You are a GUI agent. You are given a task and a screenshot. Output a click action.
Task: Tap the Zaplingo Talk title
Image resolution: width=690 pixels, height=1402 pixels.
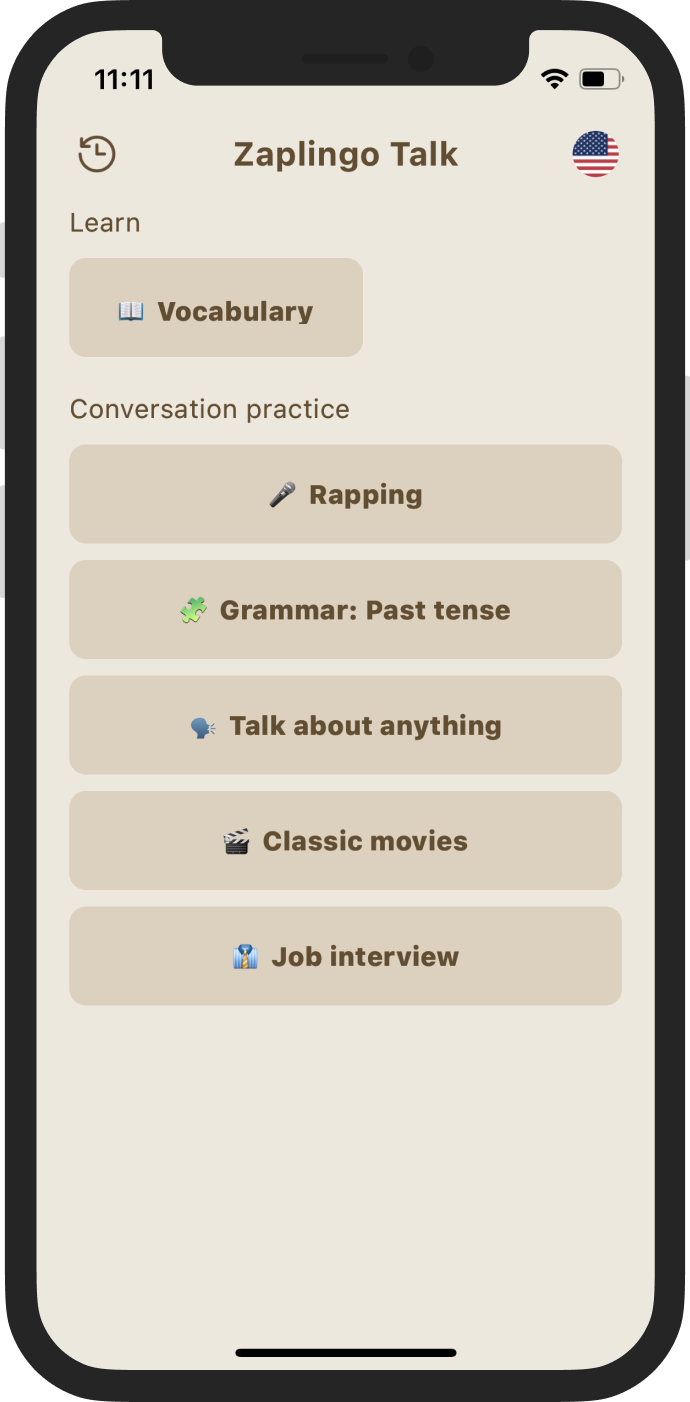pyautogui.click(x=345, y=154)
